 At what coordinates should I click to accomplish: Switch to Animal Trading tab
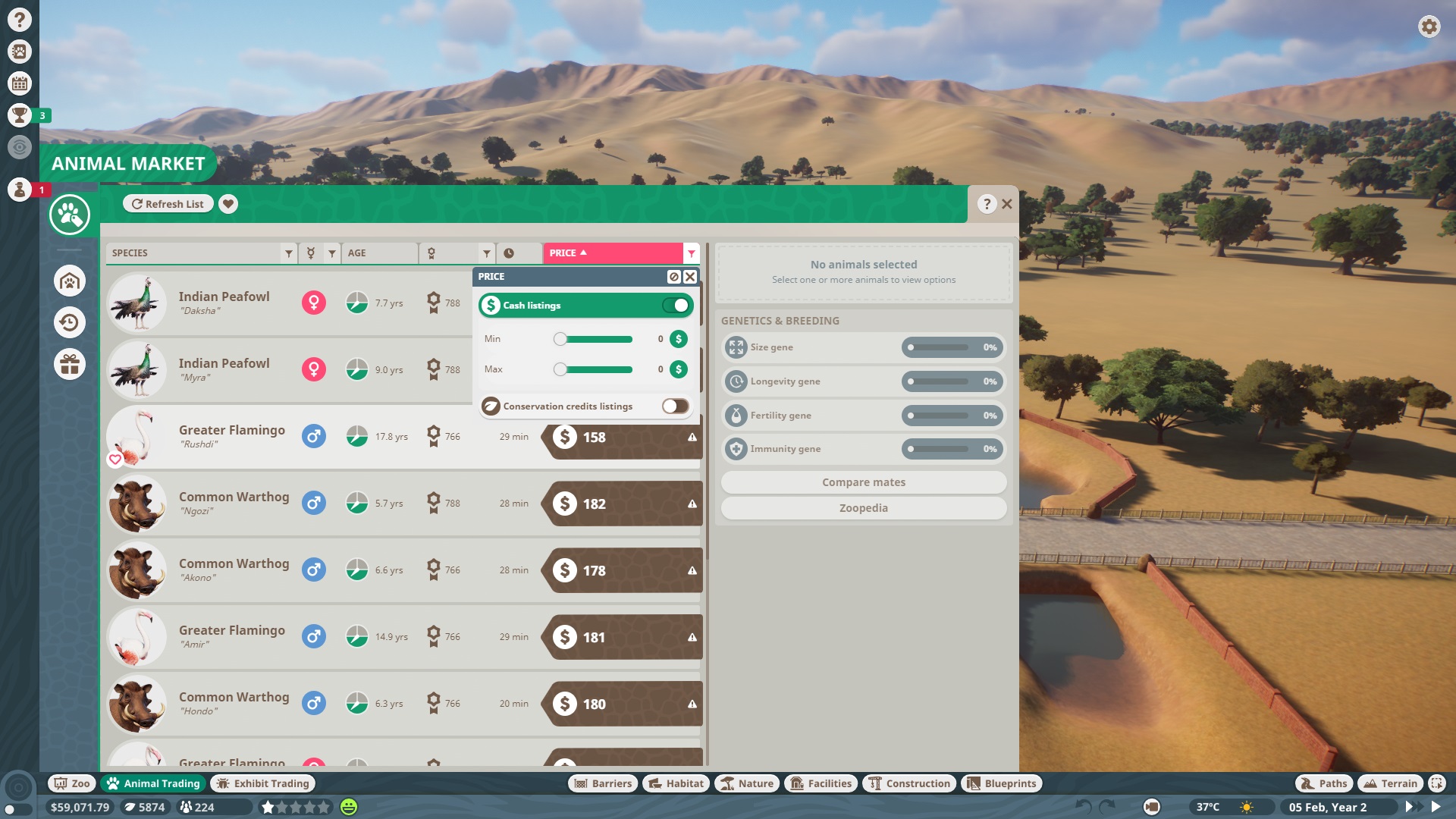[x=154, y=783]
